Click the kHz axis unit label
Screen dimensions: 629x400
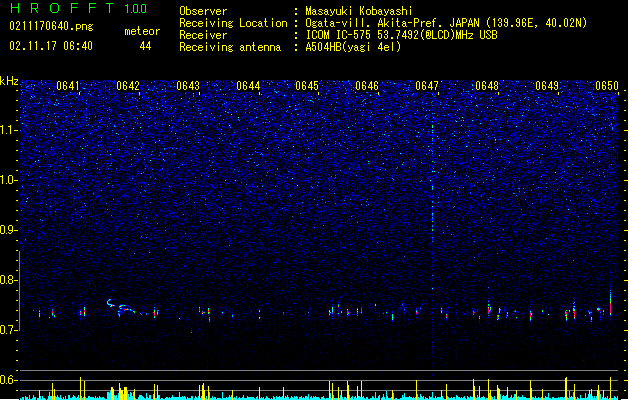pyautogui.click(x=9, y=81)
